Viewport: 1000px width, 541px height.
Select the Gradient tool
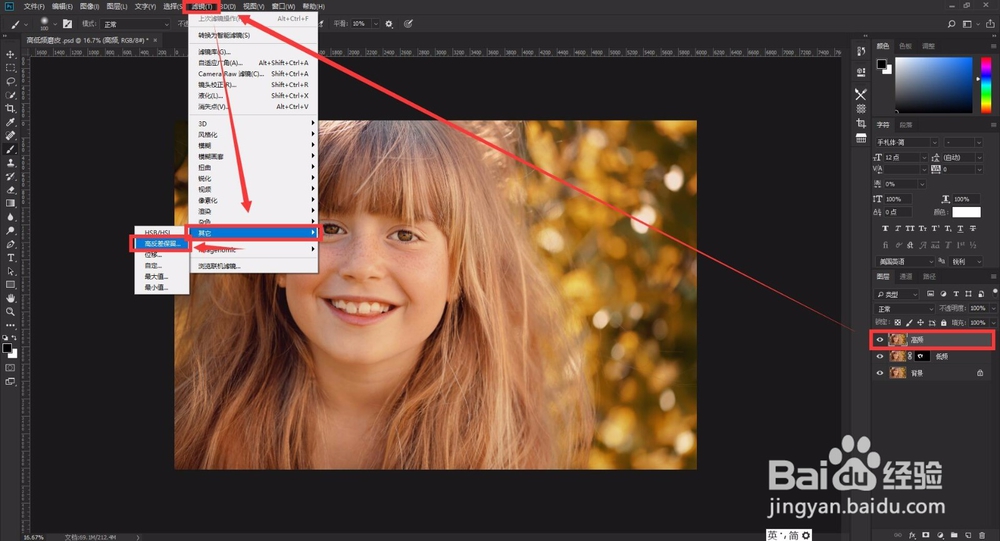tap(10, 204)
